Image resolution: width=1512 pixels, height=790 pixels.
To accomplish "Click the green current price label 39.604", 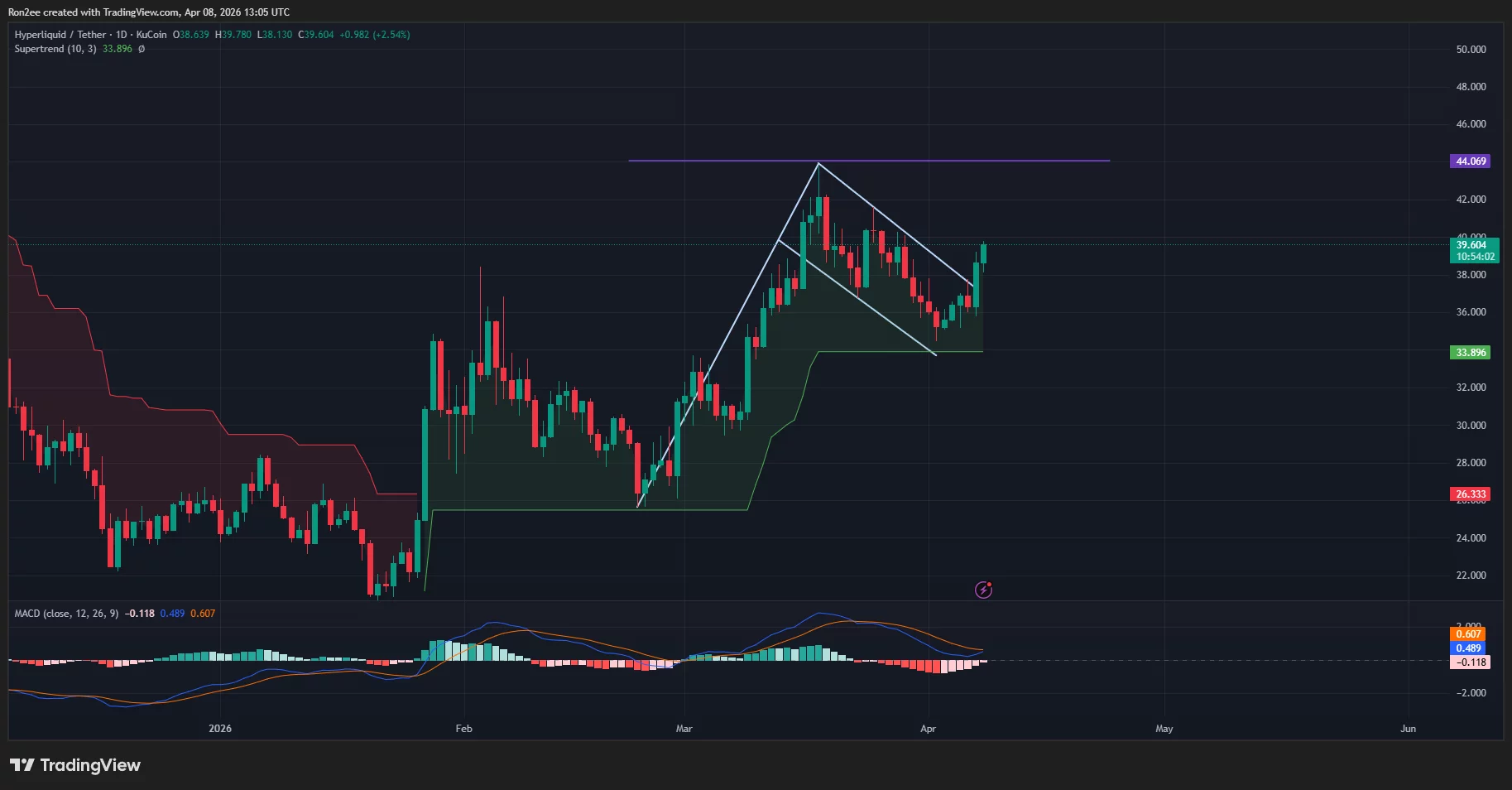I will point(1471,246).
